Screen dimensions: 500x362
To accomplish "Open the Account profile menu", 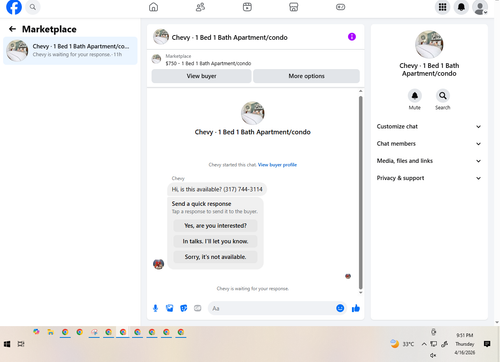I will [480, 7].
